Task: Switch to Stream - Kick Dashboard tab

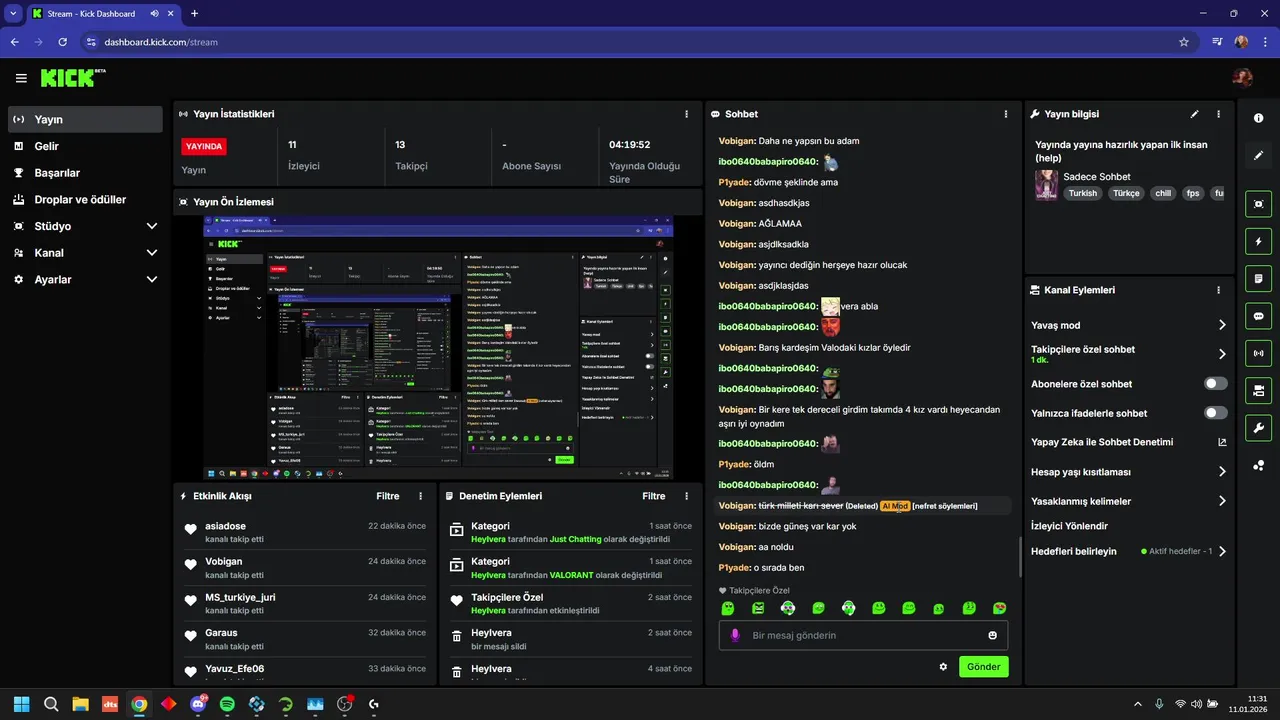Action: 102,14
